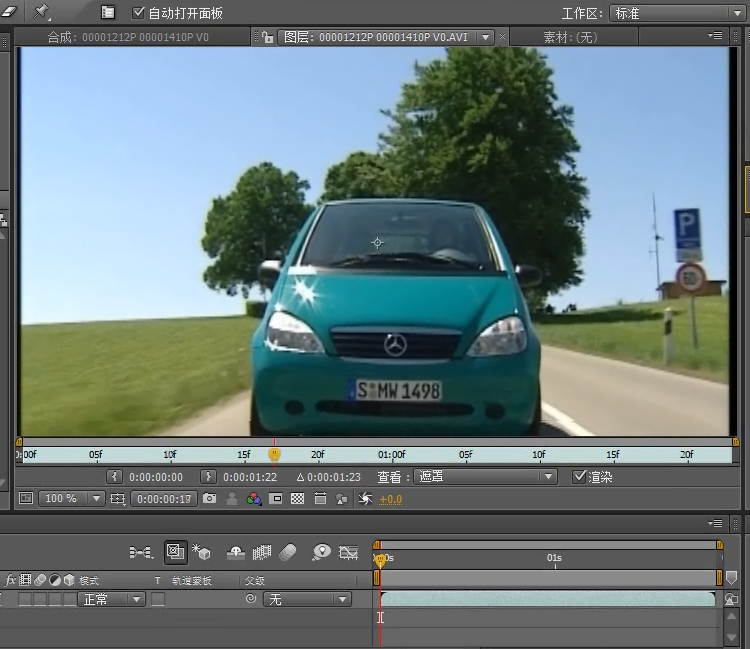This screenshot has width=750, height=649.
Task: Set out point to current time
Action: pyautogui.click(x=208, y=476)
